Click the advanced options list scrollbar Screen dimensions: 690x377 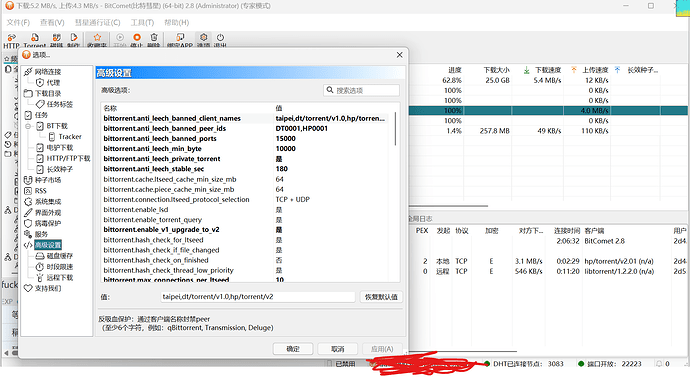pos(395,128)
